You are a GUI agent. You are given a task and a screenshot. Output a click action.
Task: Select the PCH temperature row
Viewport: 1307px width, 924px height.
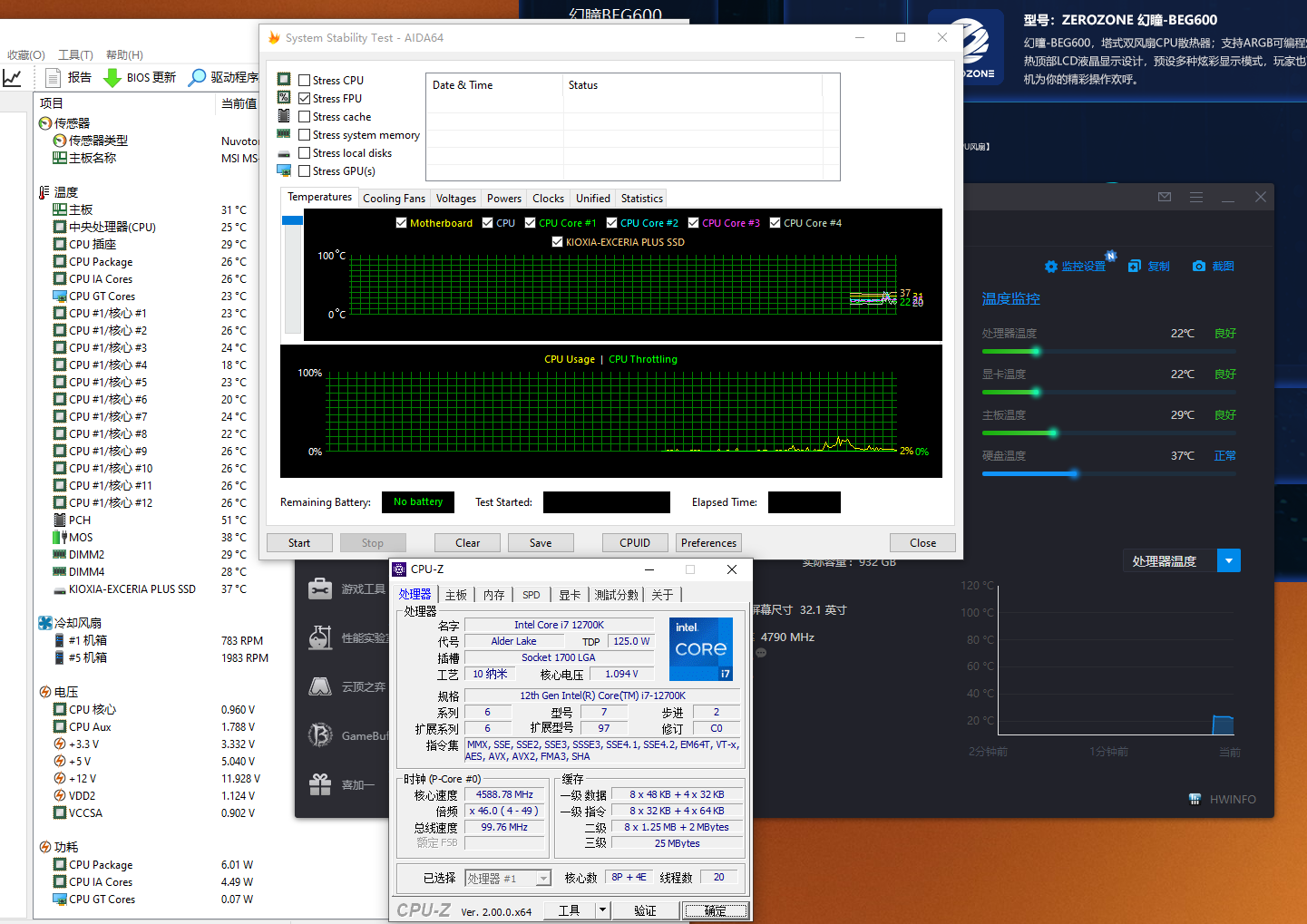pos(151,520)
